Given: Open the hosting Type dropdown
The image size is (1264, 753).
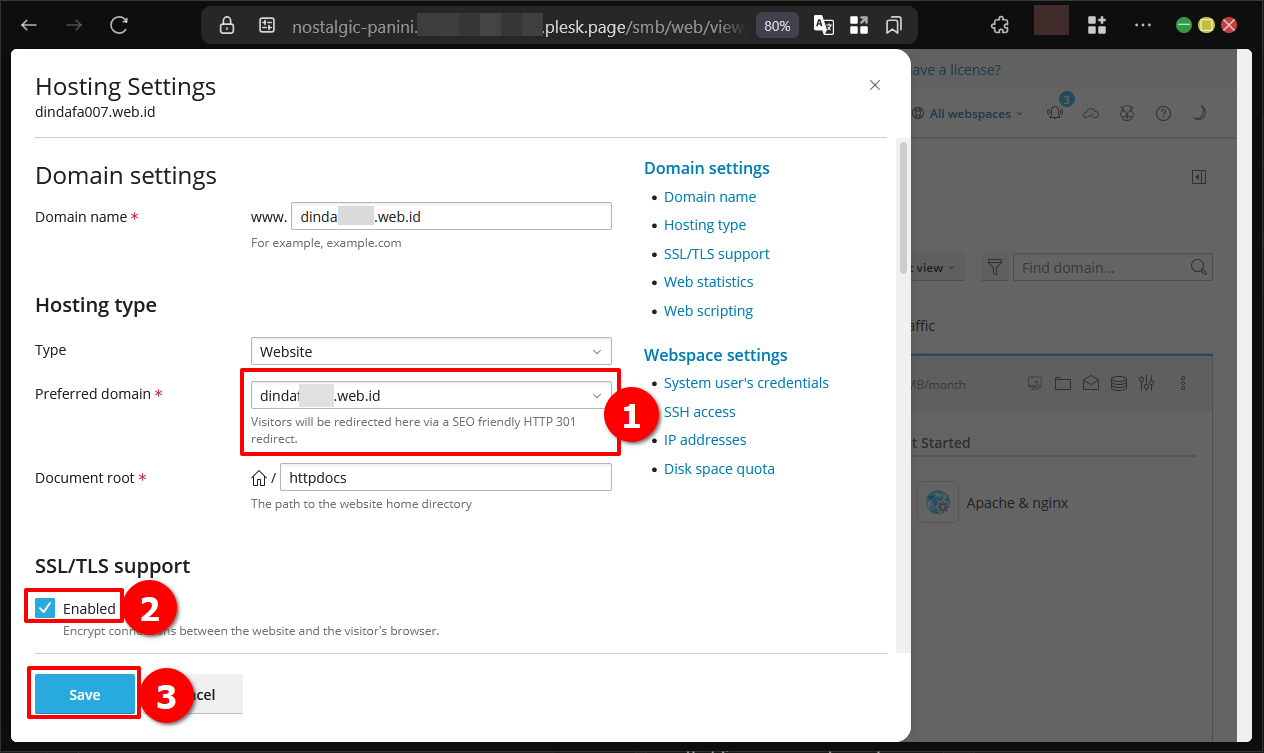Looking at the screenshot, I should [x=431, y=352].
